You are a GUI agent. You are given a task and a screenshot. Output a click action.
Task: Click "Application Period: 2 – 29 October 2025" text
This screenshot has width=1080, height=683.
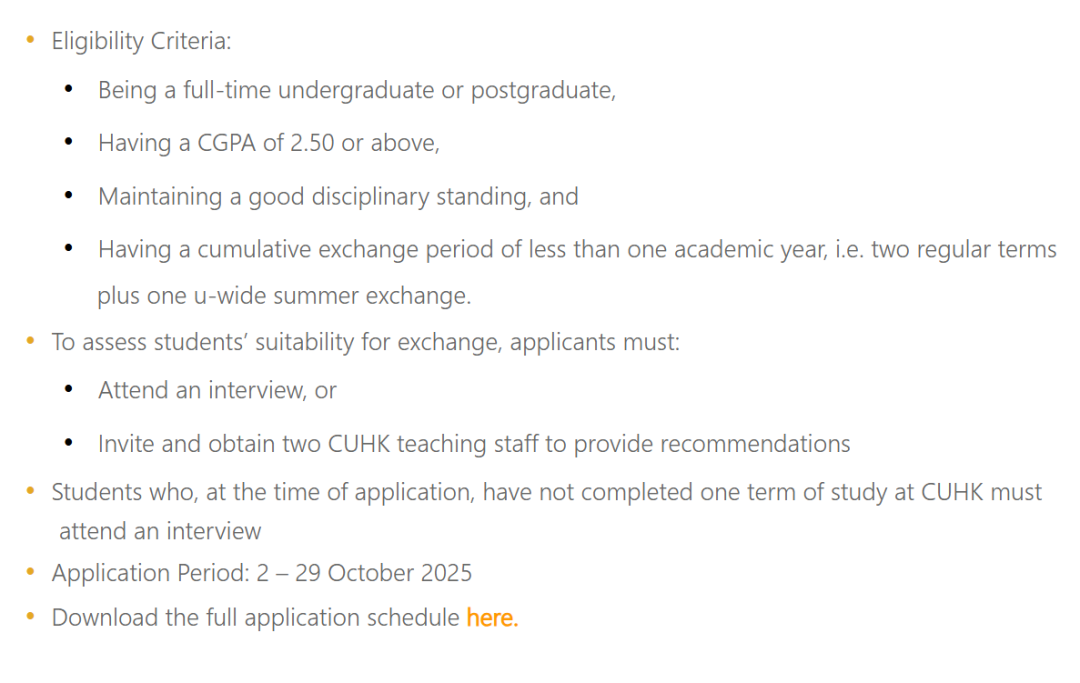pos(262,573)
